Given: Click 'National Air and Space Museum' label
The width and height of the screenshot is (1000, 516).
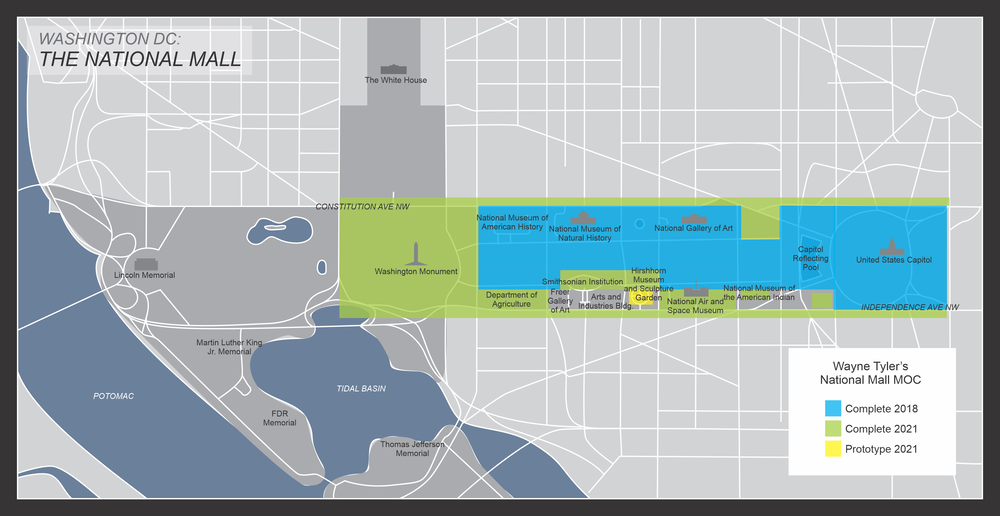Looking at the screenshot, I should (695, 306).
